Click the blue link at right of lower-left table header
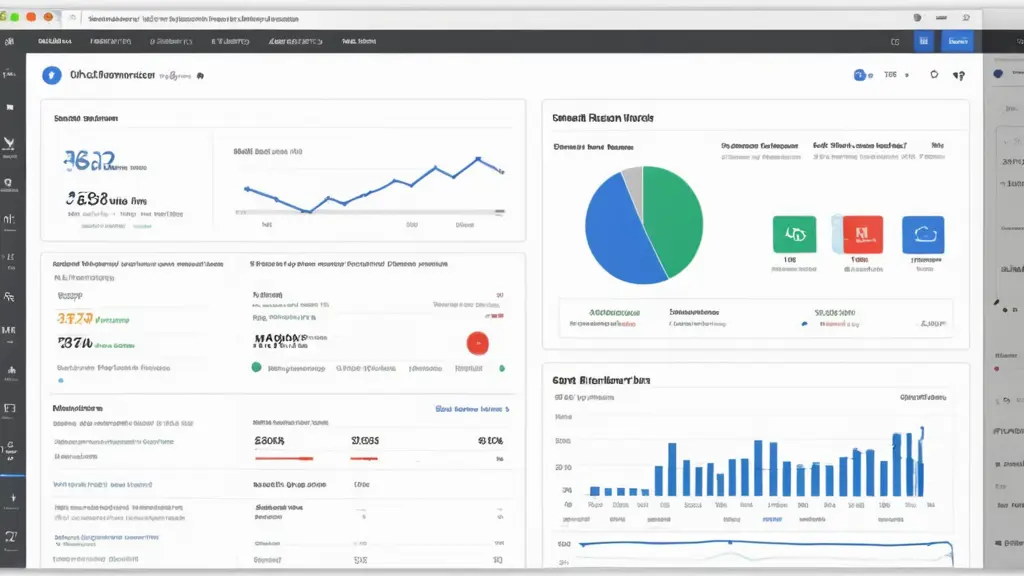This screenshot has height=576, width=1024. pyautogui.click(x=473, y=409)
